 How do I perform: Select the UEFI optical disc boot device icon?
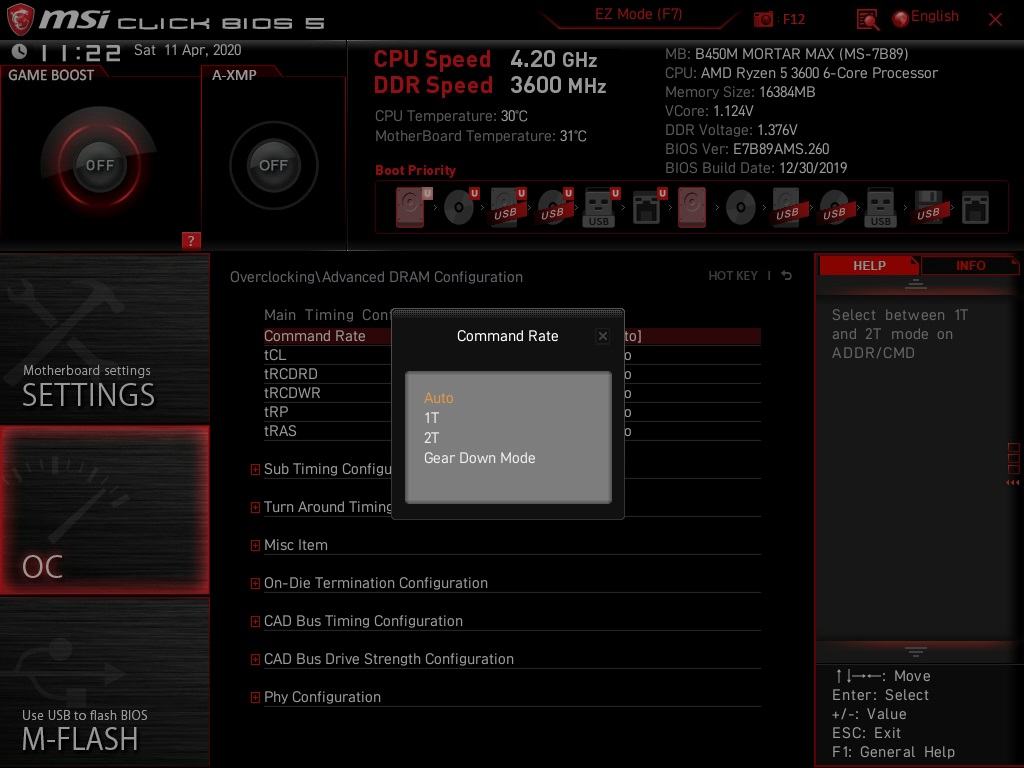(x=460, y=207)
